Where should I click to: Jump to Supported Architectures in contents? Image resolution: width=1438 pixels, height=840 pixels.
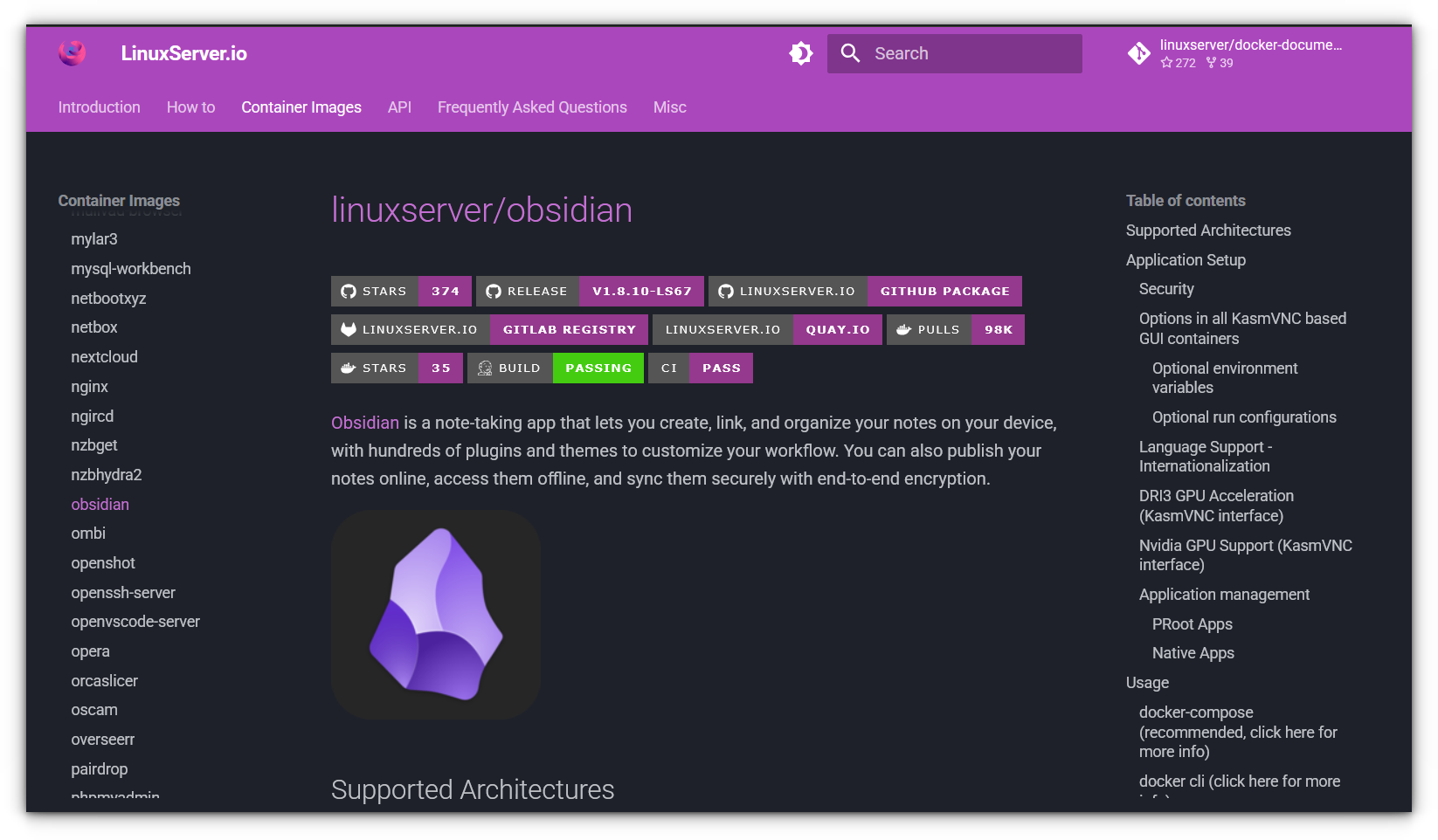pos(1208,231)
